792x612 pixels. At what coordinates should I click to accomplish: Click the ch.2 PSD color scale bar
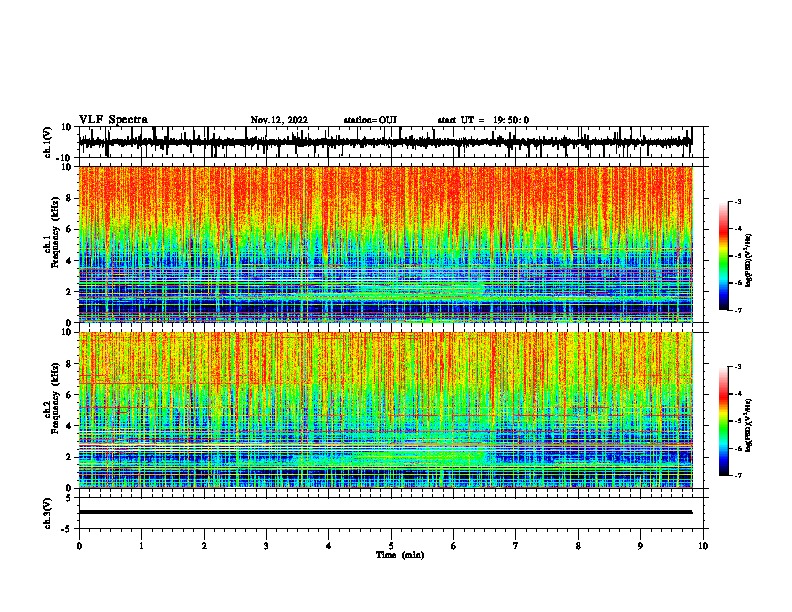click(x=723, y=421)
